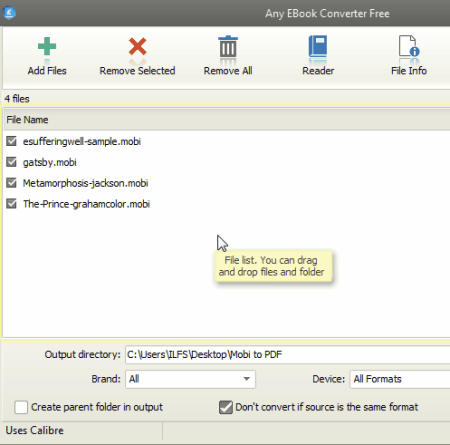Click the red X Remove Selected icon
450x445 pixels.
pyautogui.click(x=137, y=46)
